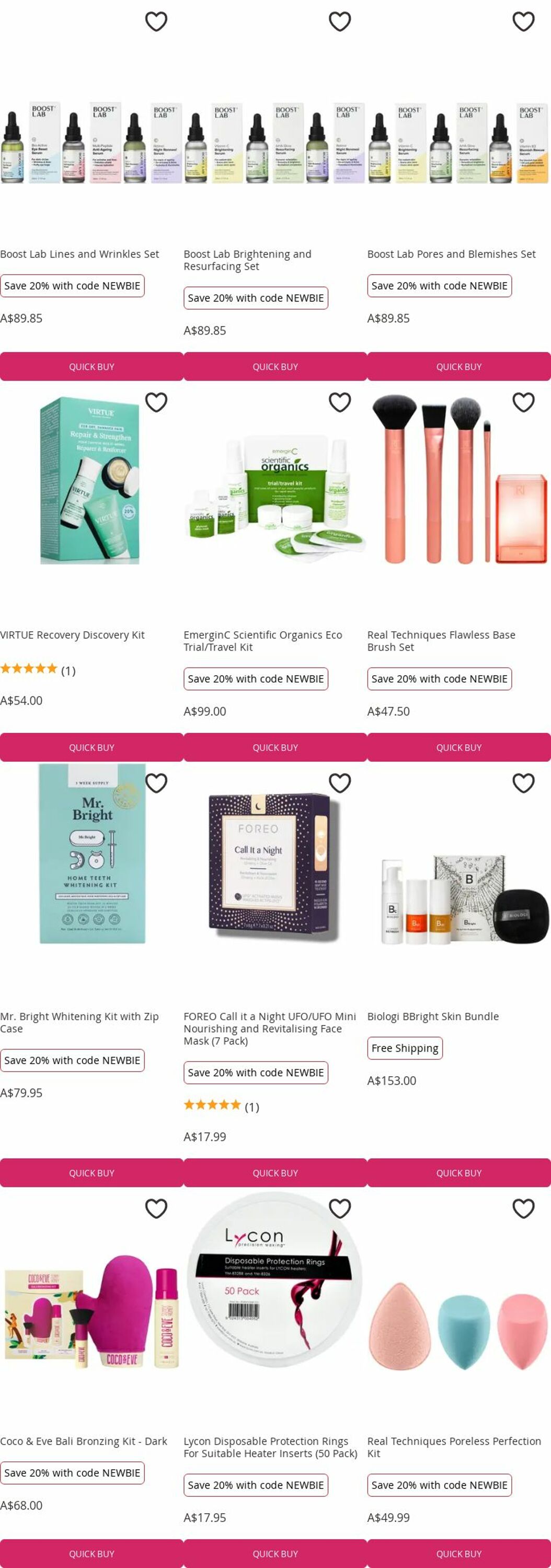Wishlist the Coco & Eve Bali Bronzing Kit
Image resolution: width=551 pixels, height=1568 pixels.
pyautogui.click(x=156, y=1209)
